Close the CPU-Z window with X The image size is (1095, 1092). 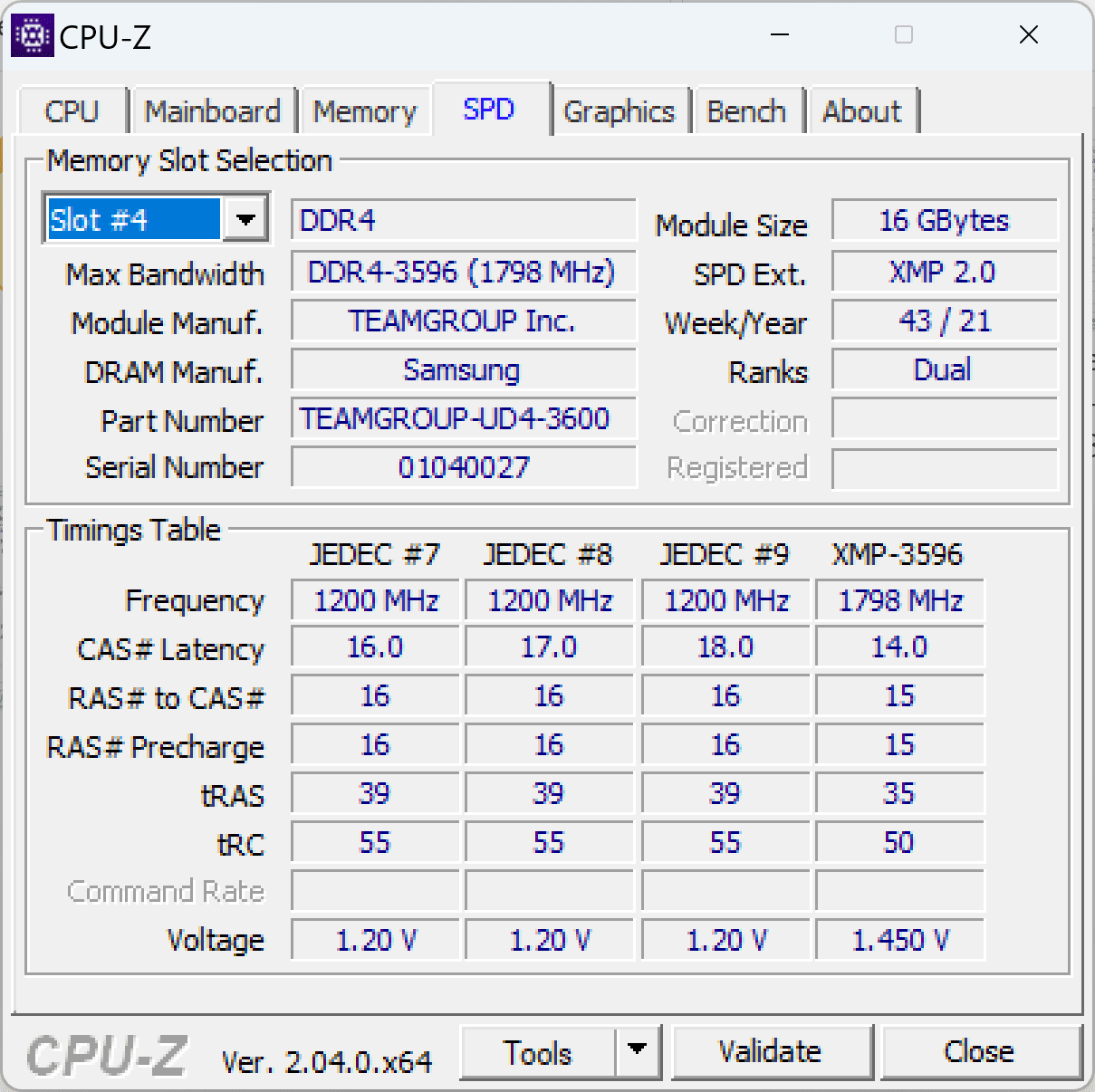[x=1028, y=35]
